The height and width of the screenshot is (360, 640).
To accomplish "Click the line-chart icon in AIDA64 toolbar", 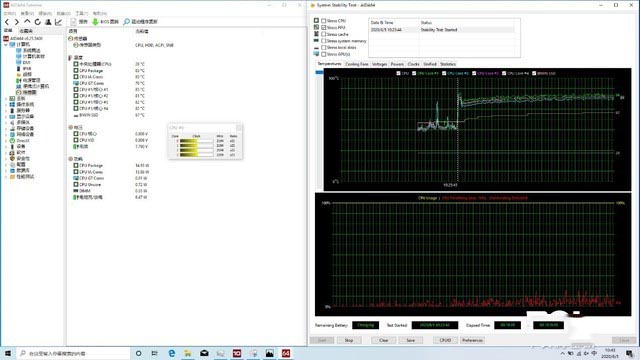I will 58,22.
